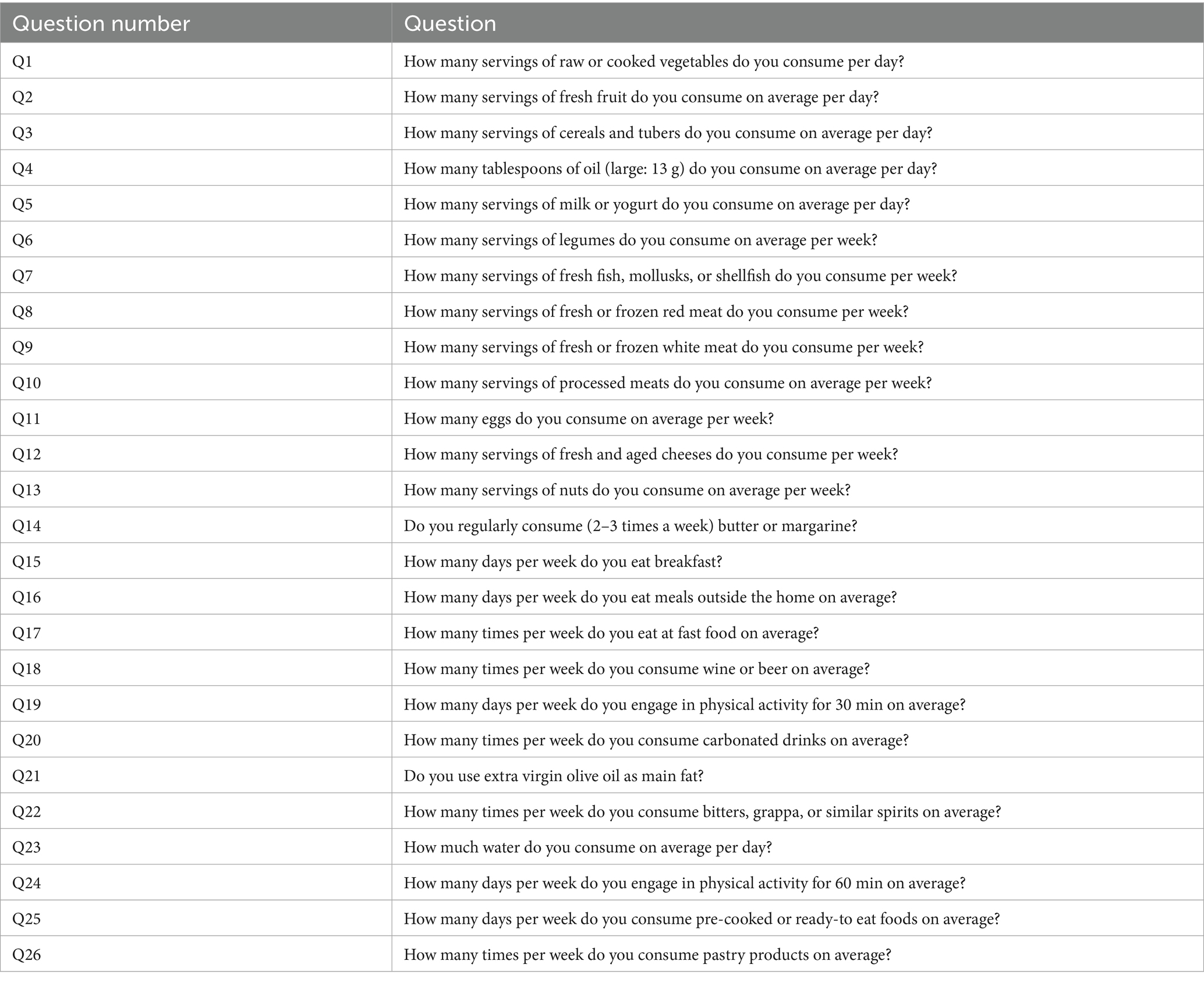Select the processed meats question text

point(667,382)
